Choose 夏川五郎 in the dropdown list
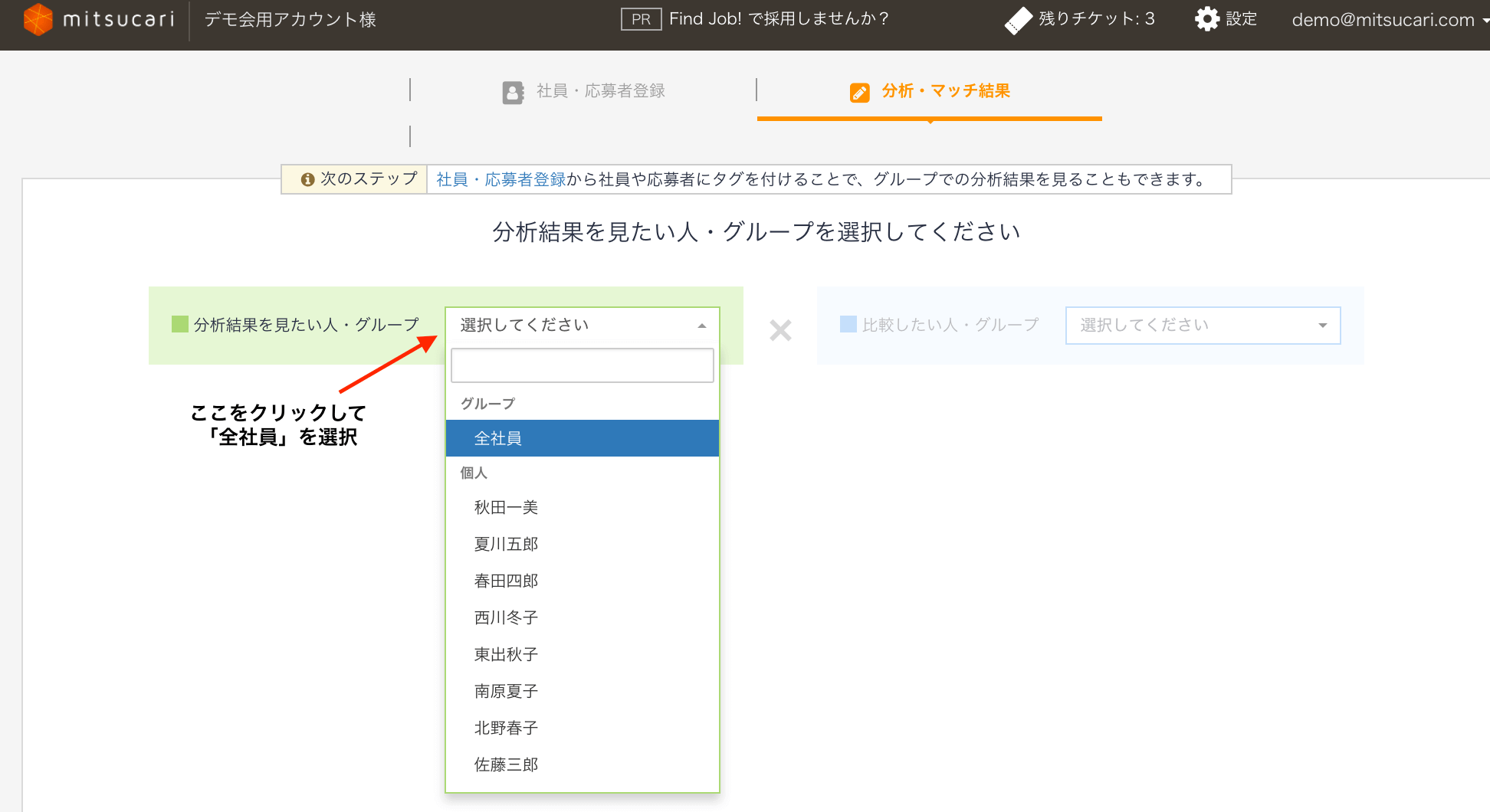The height and width of the screenshot is (812, 1490). (505, 543)
